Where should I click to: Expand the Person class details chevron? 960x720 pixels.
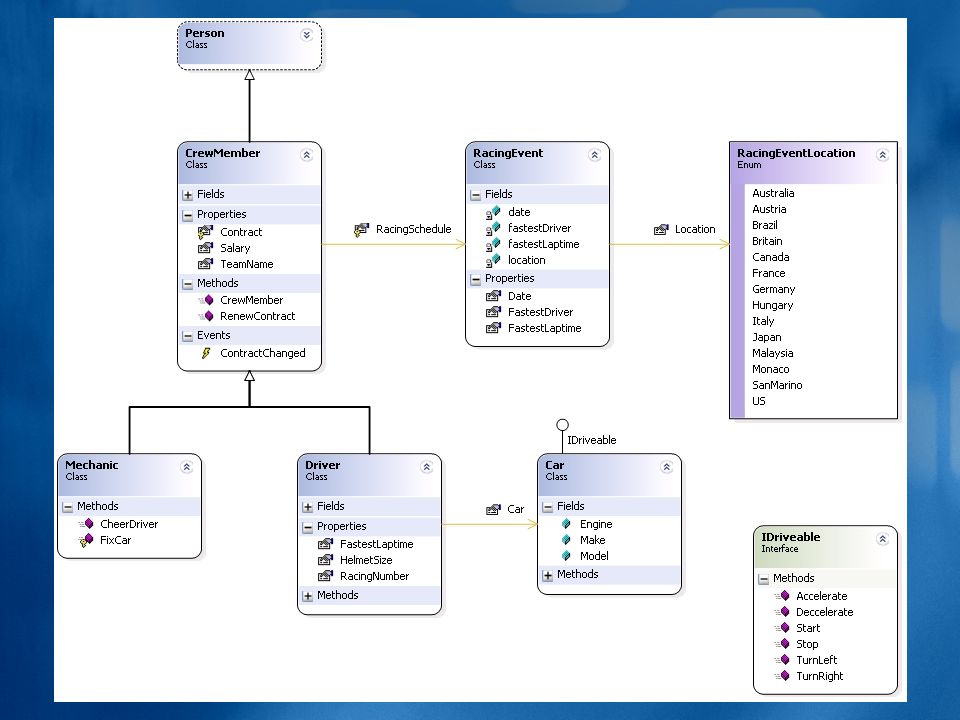coord(306,35)
